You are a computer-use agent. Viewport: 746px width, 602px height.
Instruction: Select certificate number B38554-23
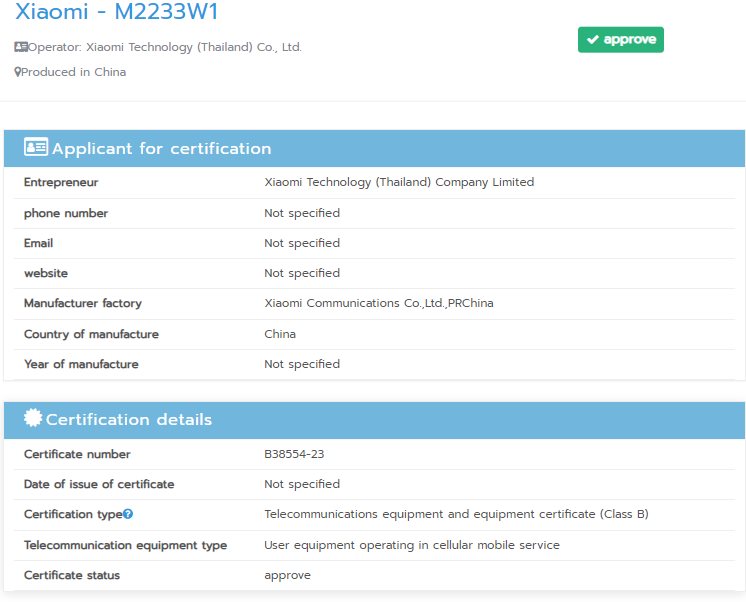coord(294,454)
